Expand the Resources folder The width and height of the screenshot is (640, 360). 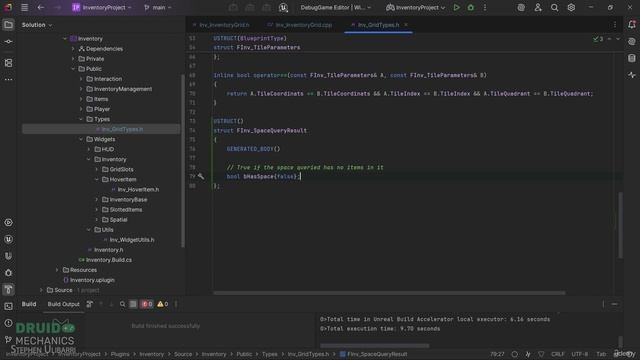pyautogui.click(x=57, y=270)
